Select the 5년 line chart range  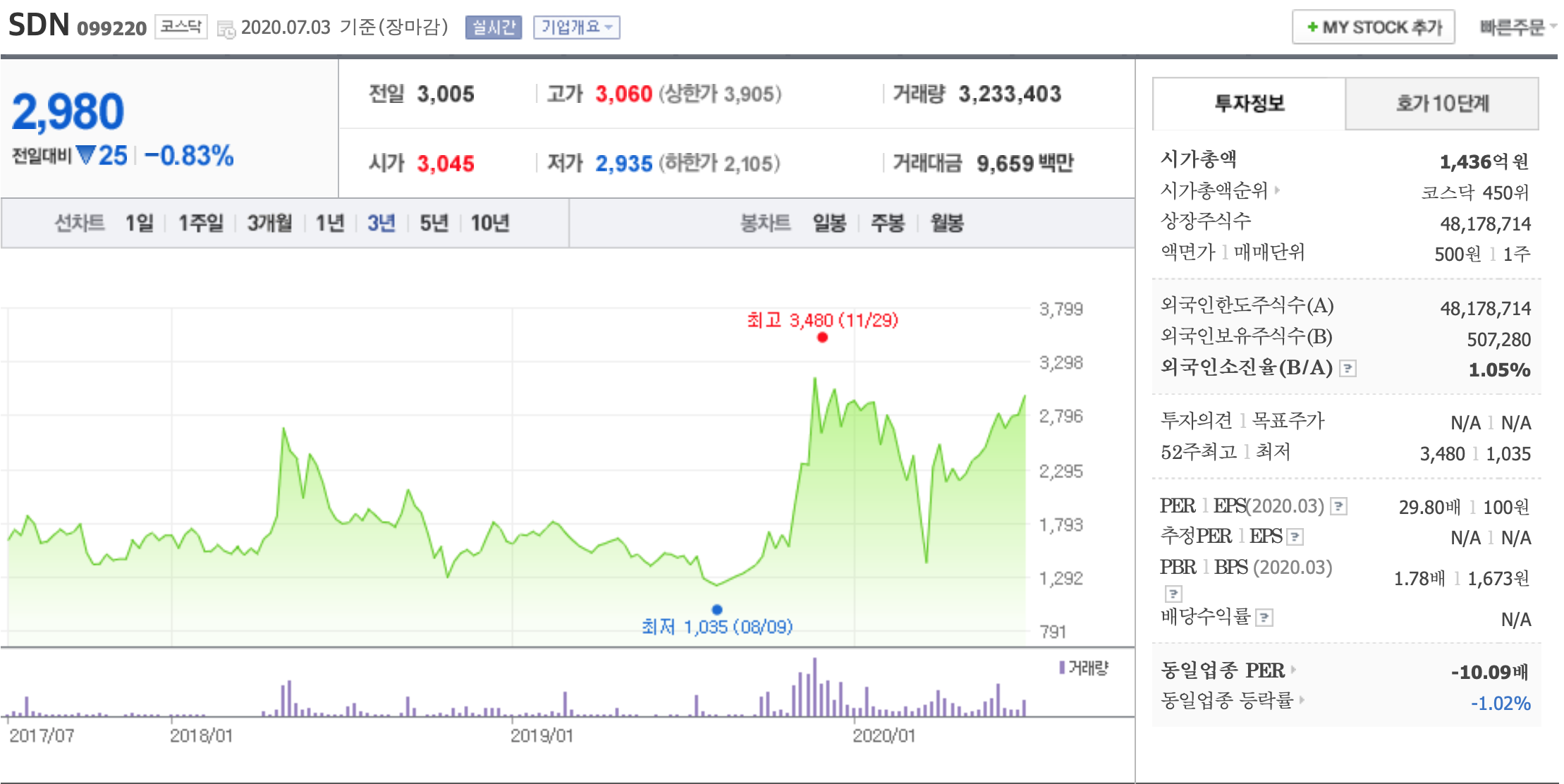tap(434, 223)
